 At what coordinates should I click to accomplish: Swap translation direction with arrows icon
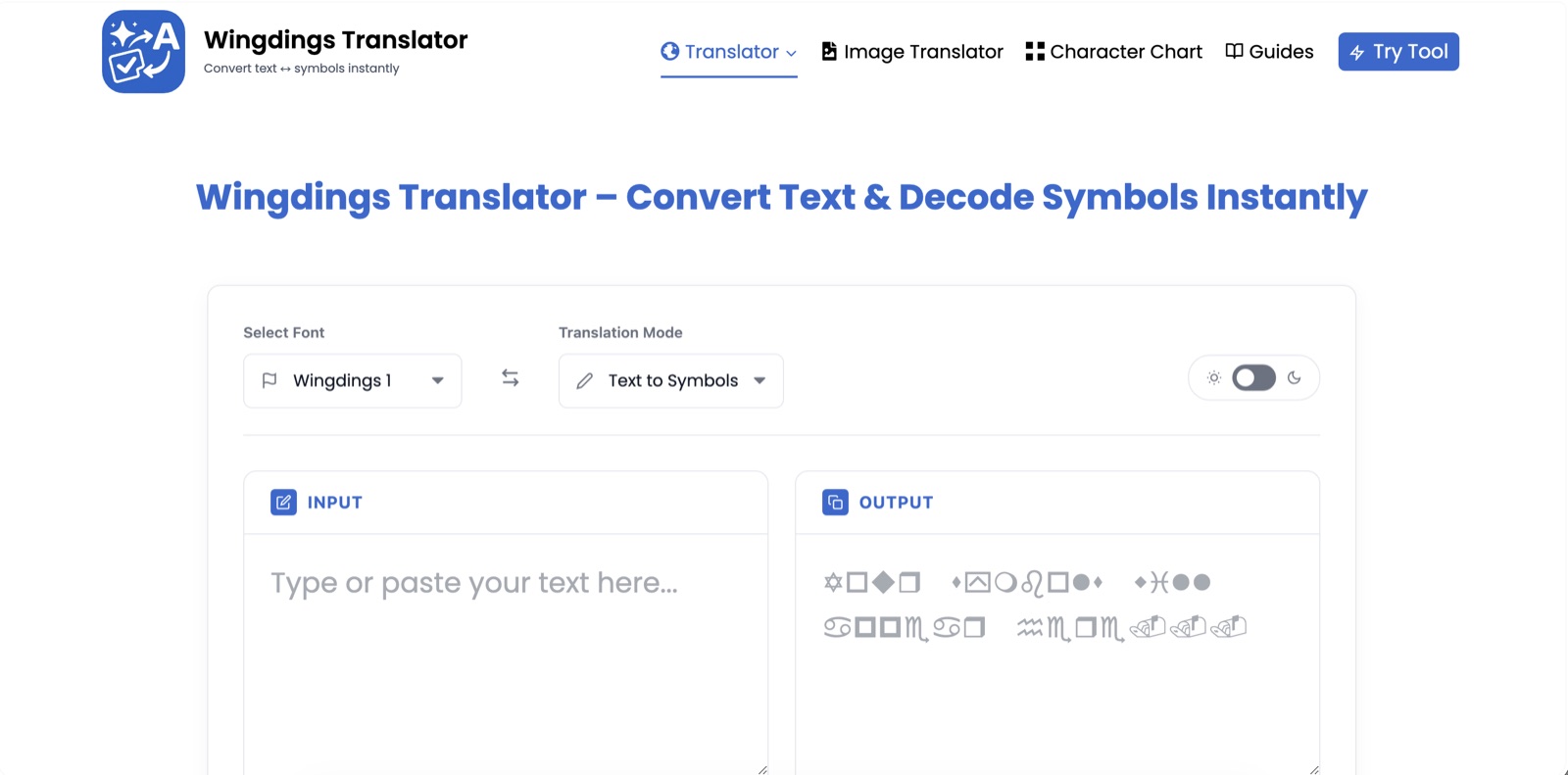point(511,378)
